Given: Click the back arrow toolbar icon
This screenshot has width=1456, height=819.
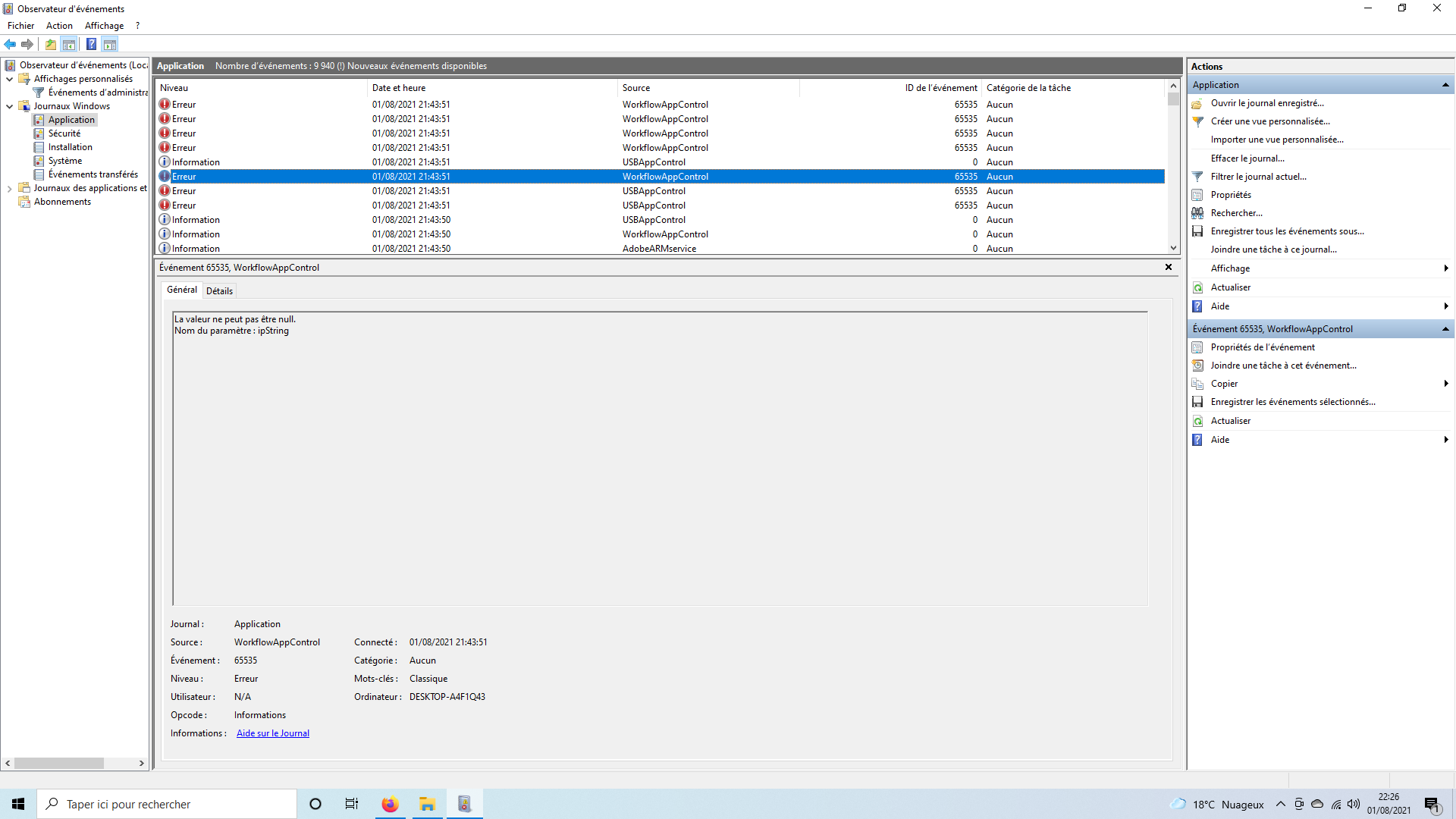Looking at the screenshot, I should (x=10, y=44).
